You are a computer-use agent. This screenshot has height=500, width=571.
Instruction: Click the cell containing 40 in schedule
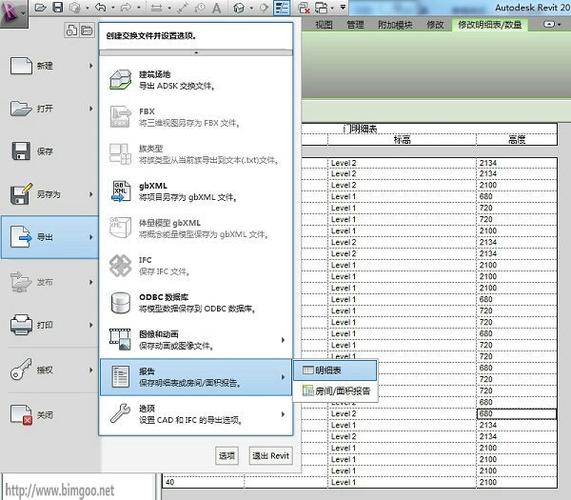204,482
